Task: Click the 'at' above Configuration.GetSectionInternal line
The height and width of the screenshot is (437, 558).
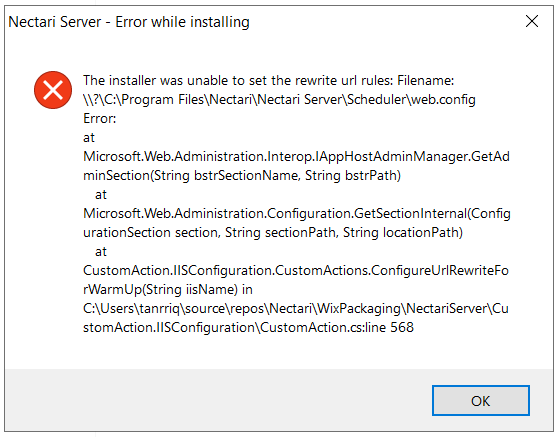Action: tap(101, 195)
